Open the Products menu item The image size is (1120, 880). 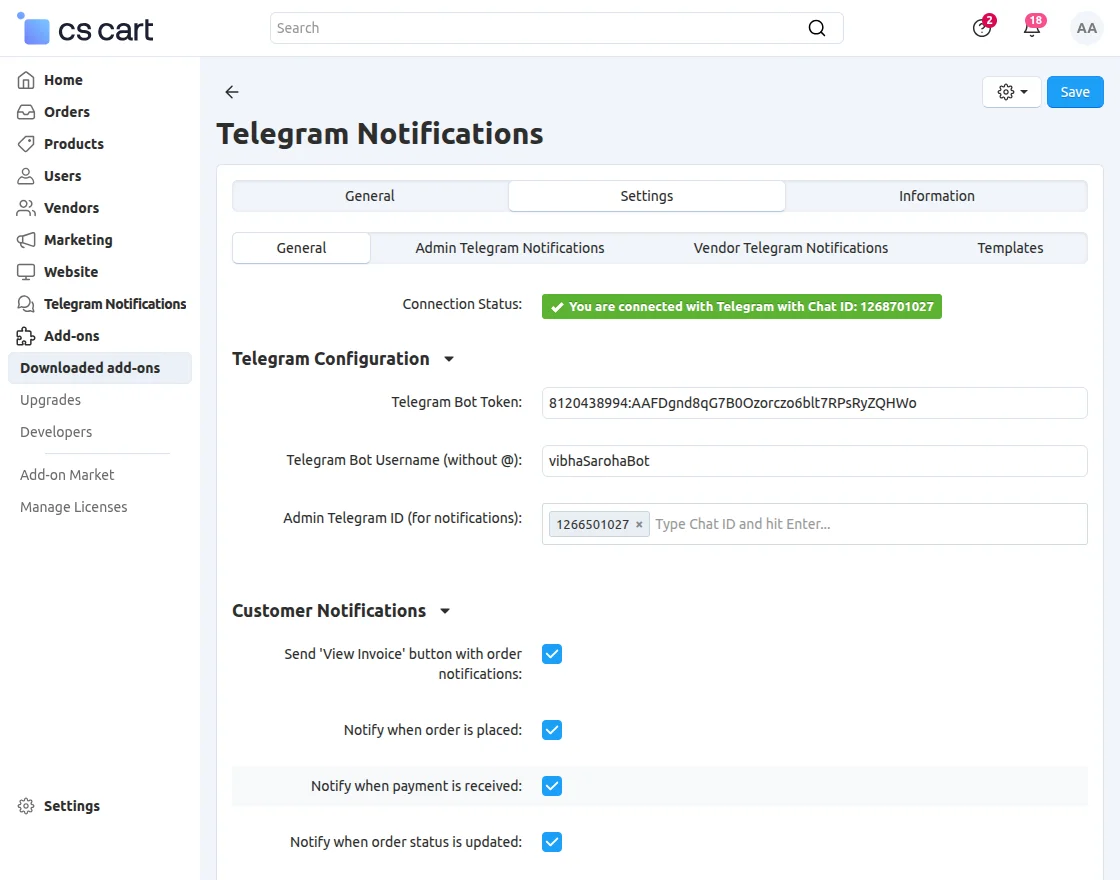click(x=74, y=144)
